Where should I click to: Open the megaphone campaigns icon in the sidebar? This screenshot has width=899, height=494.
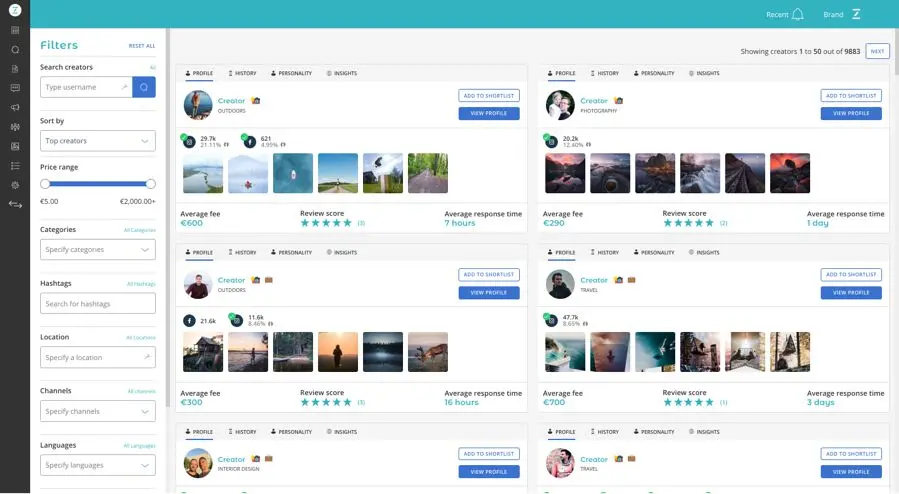tap(15, 107)
